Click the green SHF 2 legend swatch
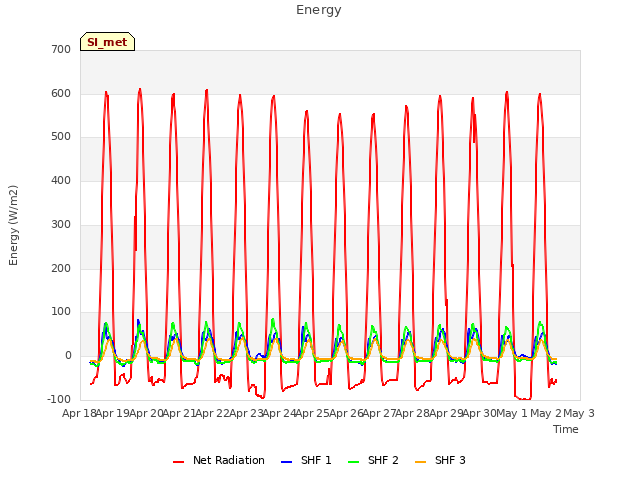The height and width of the screenshot is (480, 640). [353, 462]
